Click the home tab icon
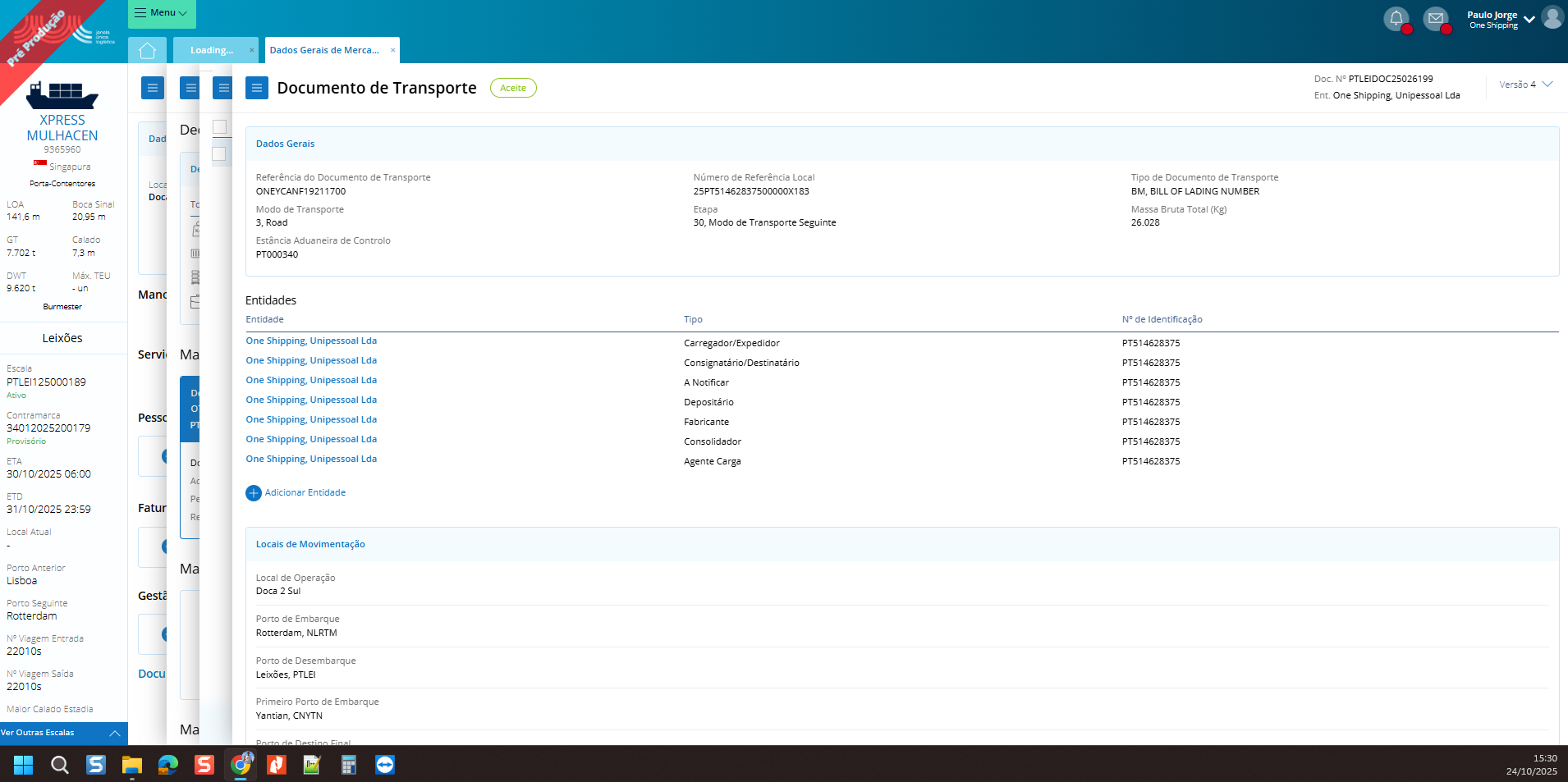Screen dimensions: 1568x782 148,51
